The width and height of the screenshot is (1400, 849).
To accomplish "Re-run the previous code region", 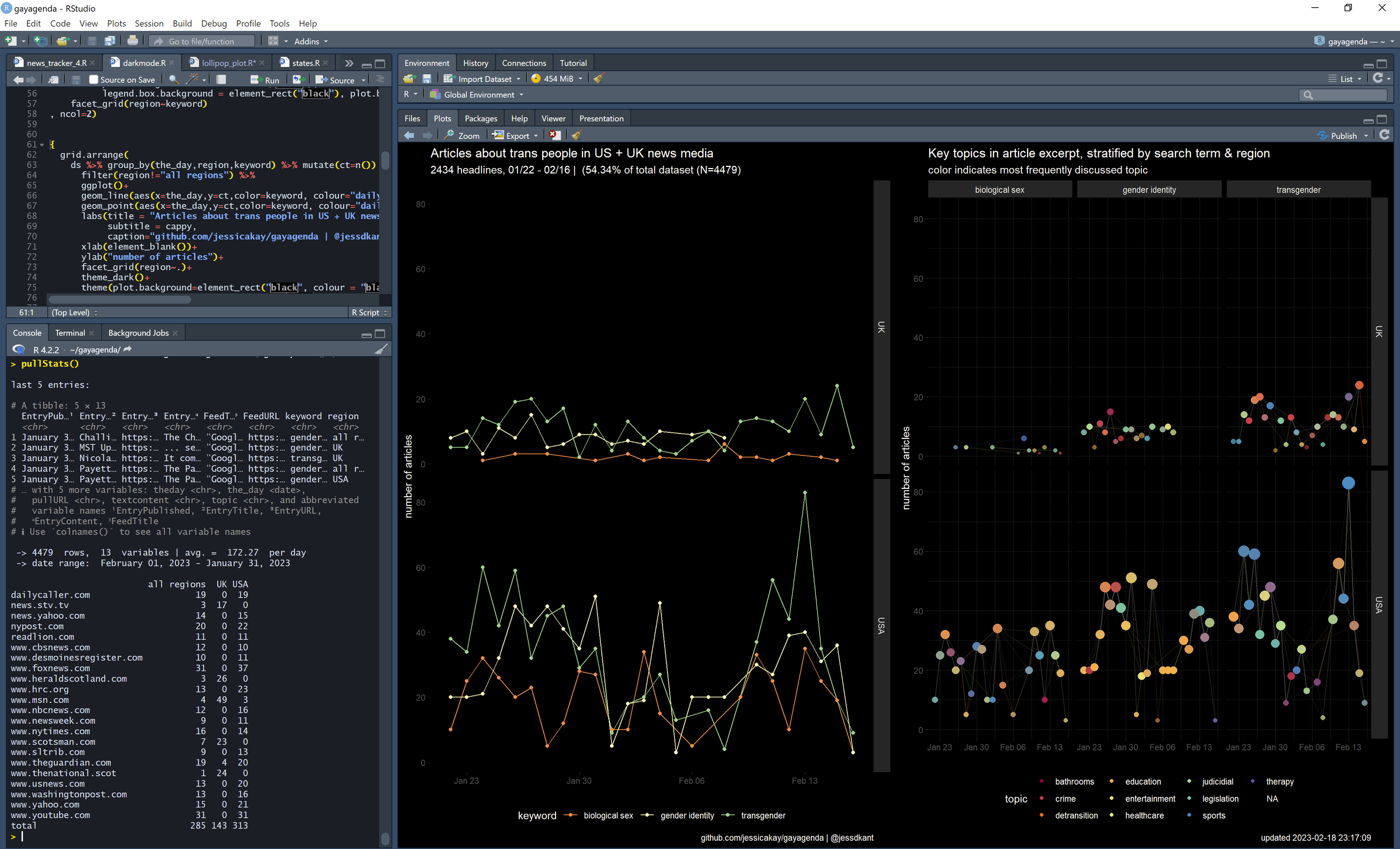I will point(298,80).
